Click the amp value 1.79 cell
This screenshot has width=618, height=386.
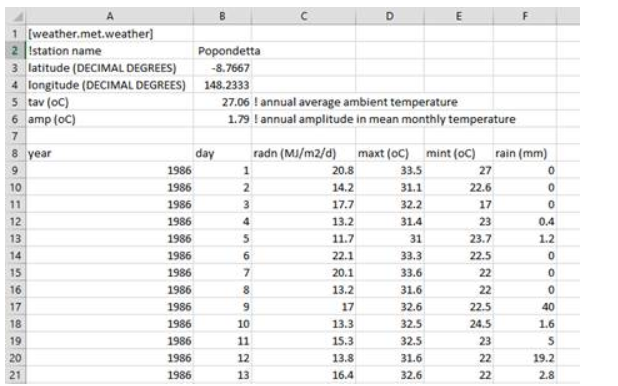coord(222,119)
